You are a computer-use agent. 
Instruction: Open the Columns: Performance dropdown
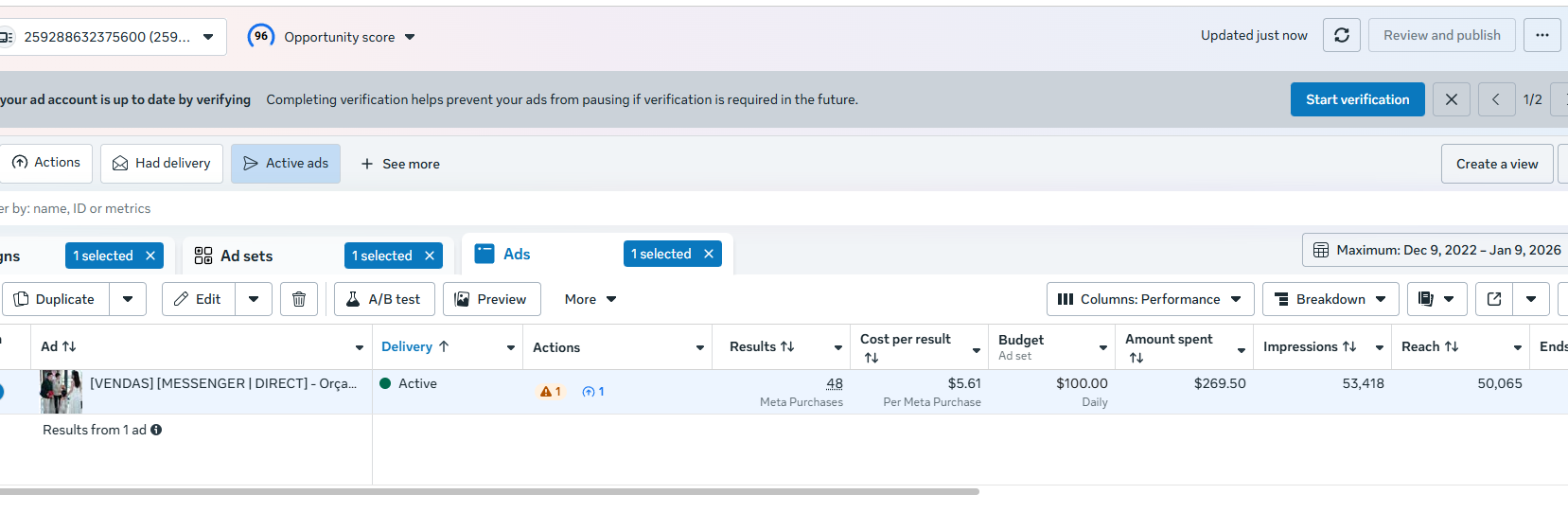[1150, 299]
